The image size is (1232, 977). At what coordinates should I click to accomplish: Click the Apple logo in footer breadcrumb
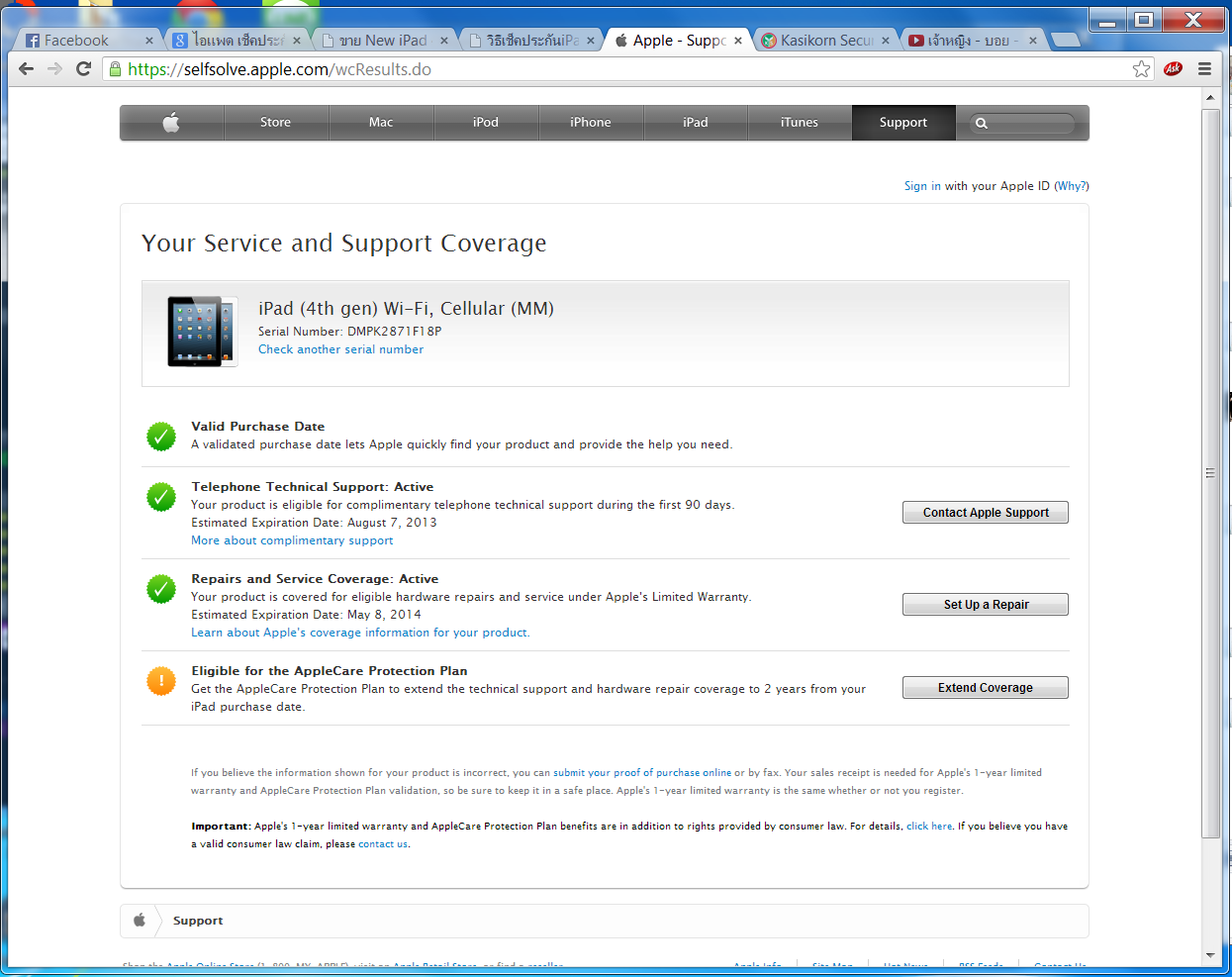click(140, 921)
